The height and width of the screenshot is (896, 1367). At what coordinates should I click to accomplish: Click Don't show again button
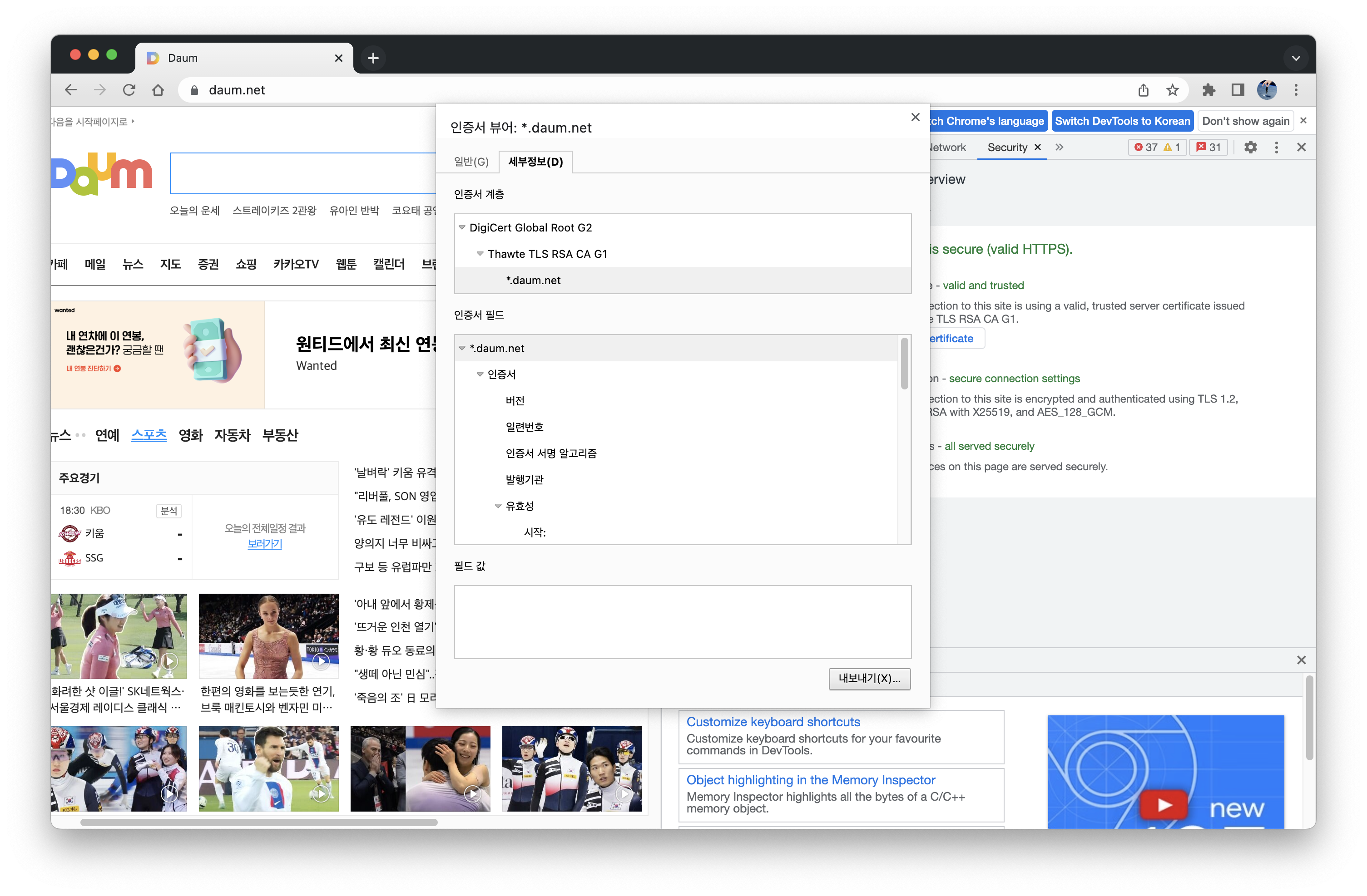[x=1245, y=121]
